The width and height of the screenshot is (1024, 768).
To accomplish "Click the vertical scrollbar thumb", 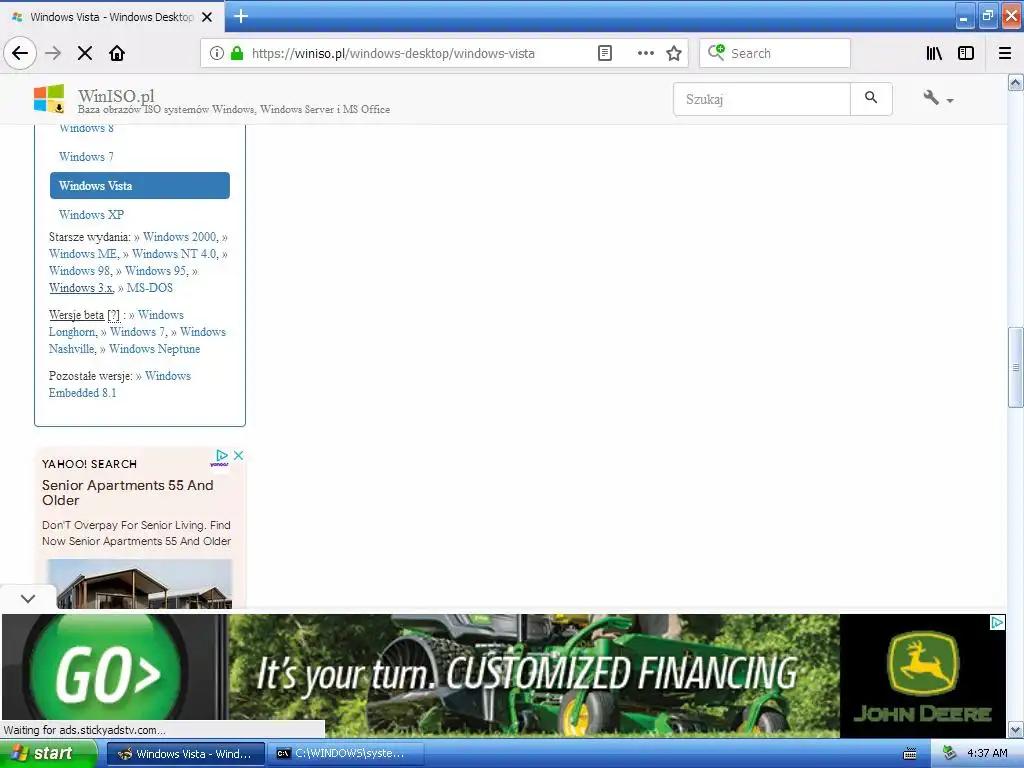I will coord(1016,367).
